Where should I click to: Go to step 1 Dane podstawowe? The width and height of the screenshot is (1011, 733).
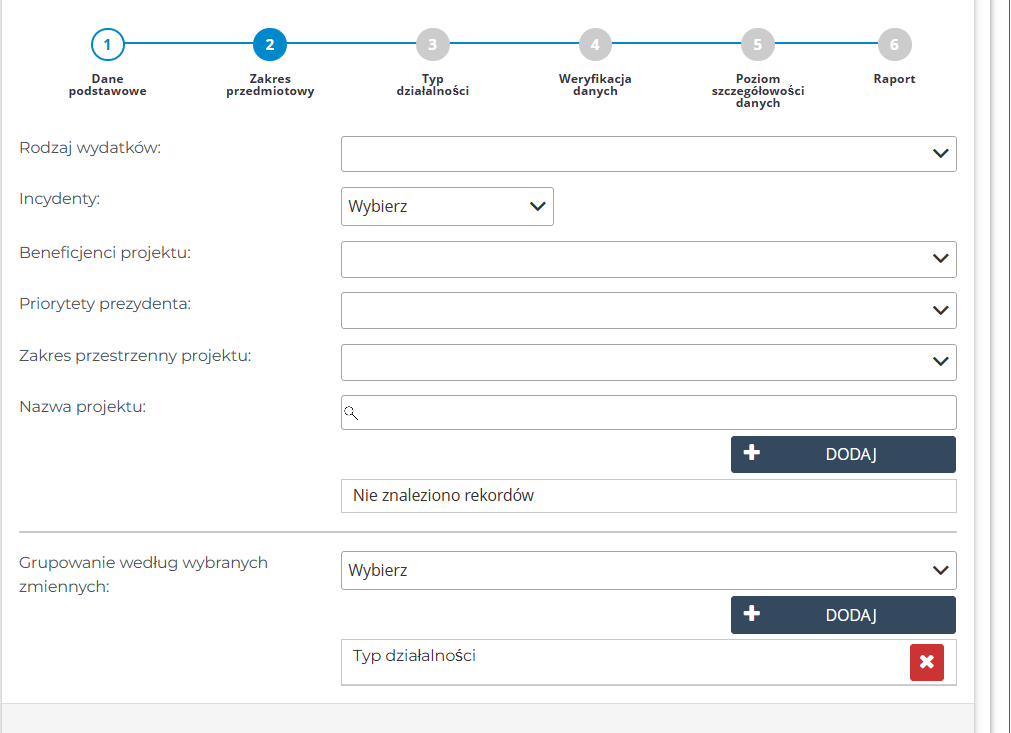[107, 44]
